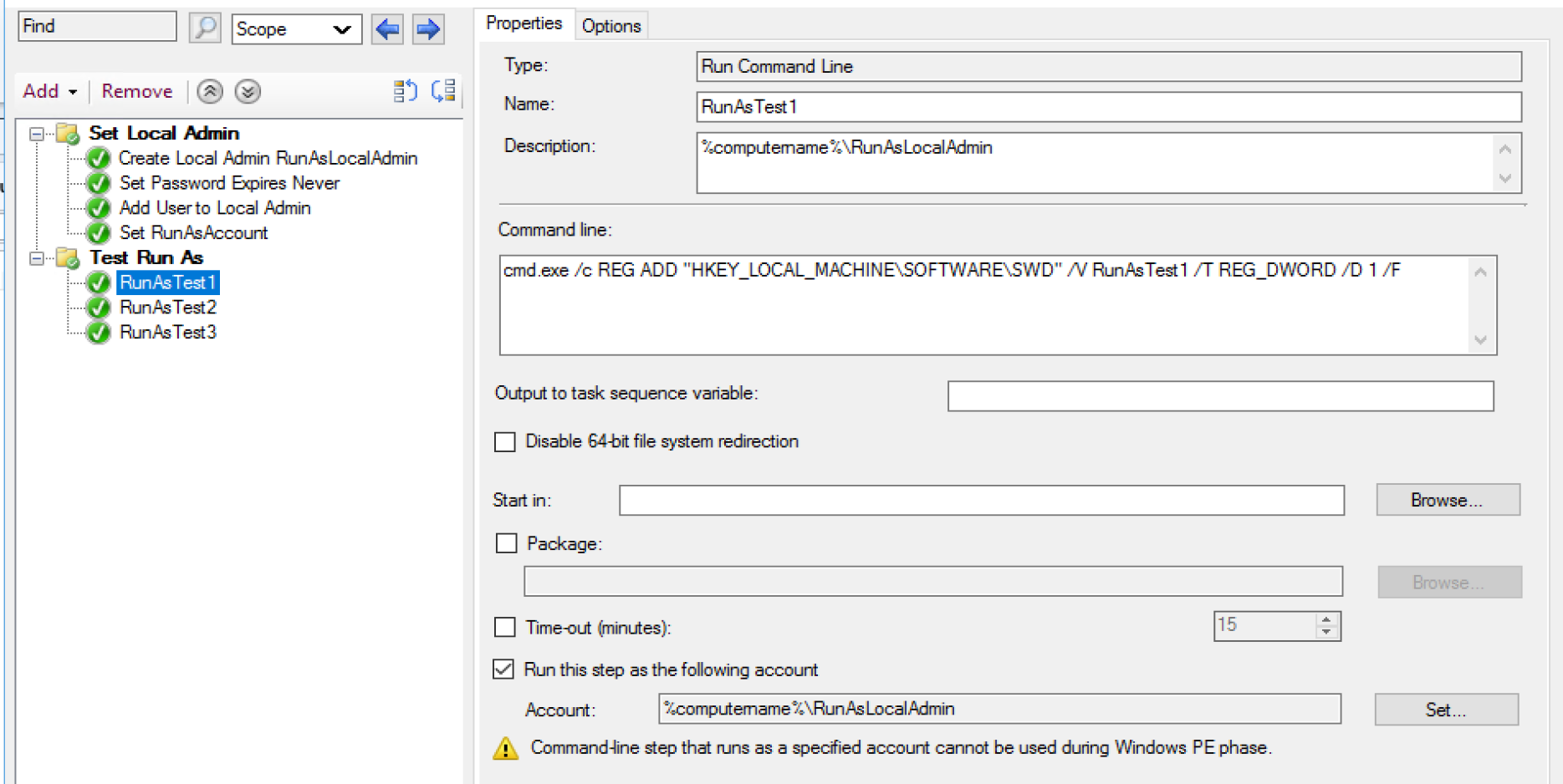
Task: Click Browse next to Start in
Action: (x=1448, y=500)
